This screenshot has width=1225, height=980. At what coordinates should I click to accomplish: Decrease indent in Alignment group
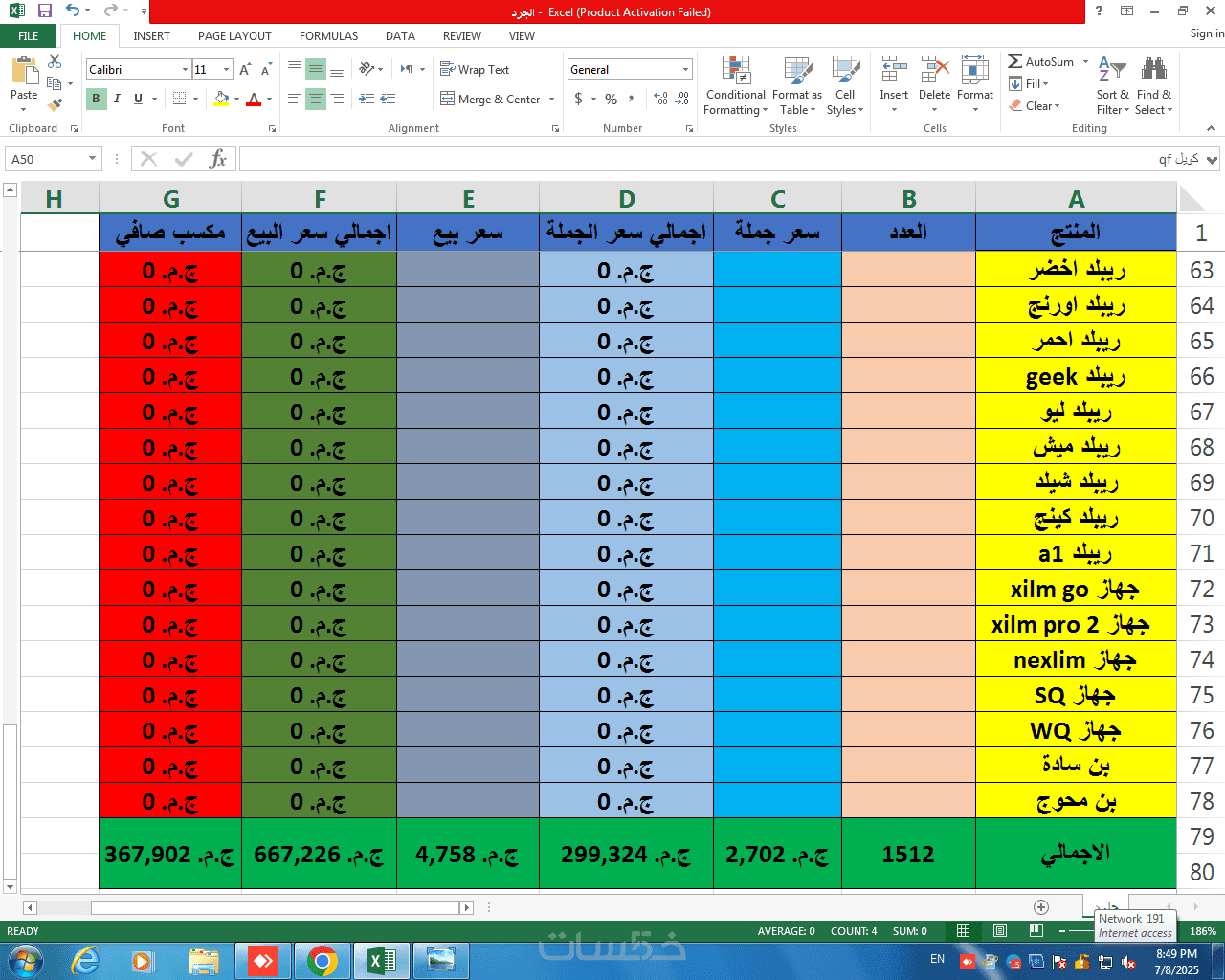[367, 99]
